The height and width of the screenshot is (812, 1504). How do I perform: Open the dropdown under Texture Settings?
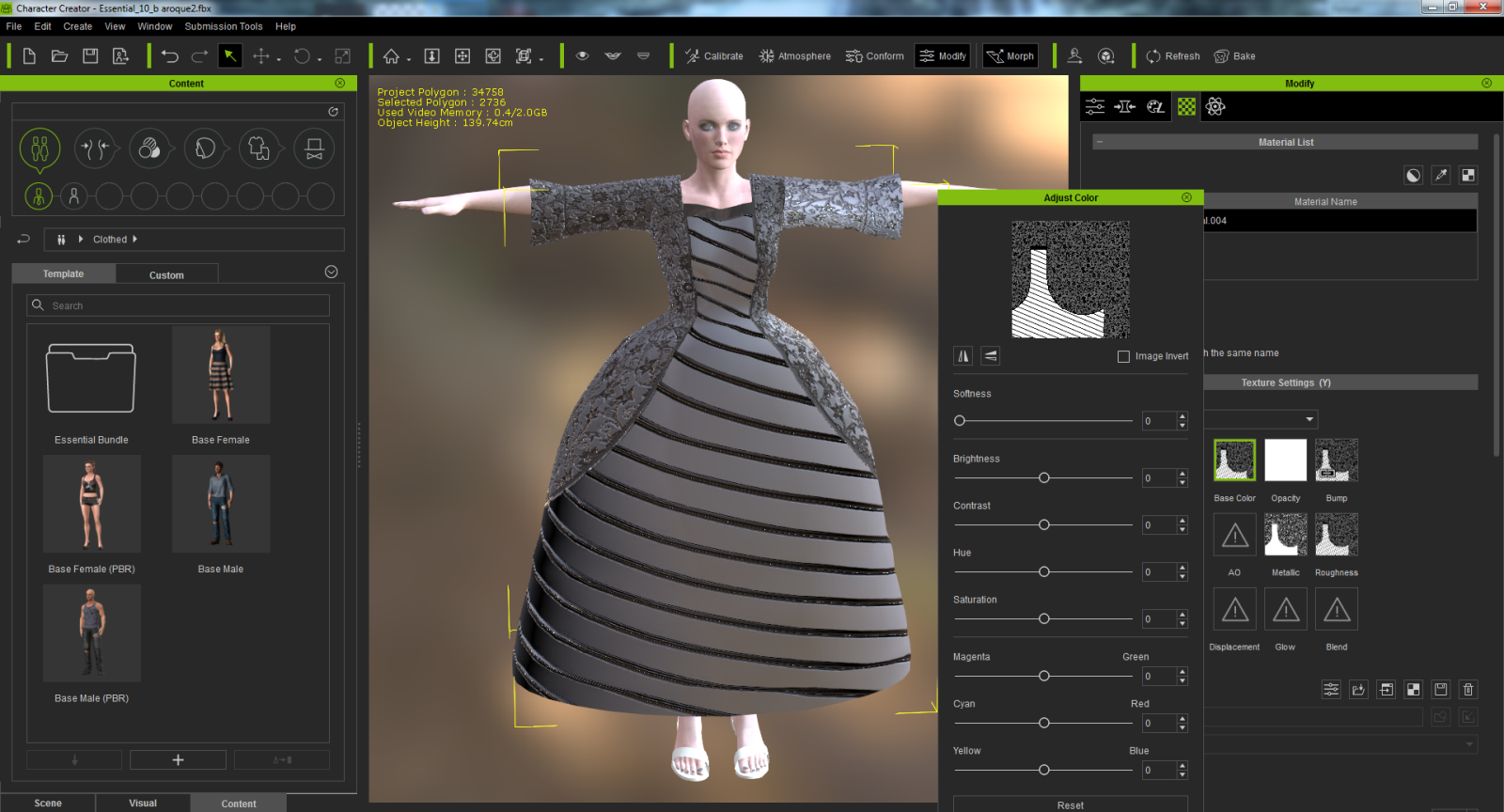(1309, 419)
